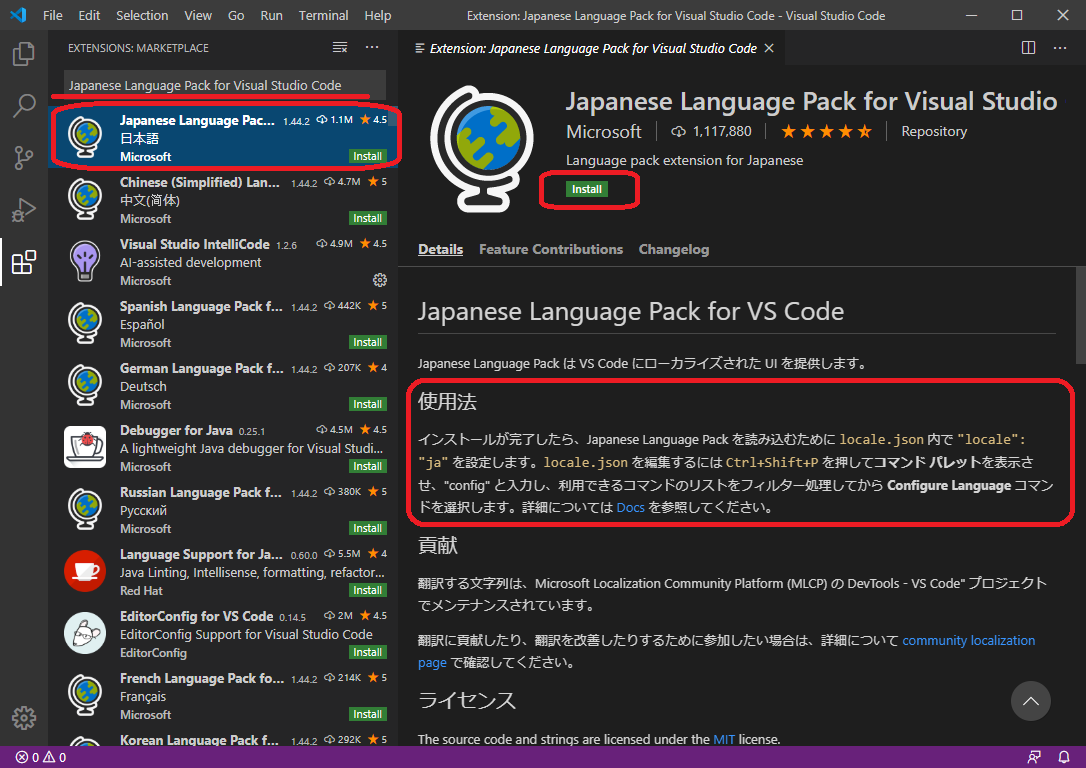Screen dimensions: 1086x768
Task: Open the Extensions view icon
Action: coord(24,262)
